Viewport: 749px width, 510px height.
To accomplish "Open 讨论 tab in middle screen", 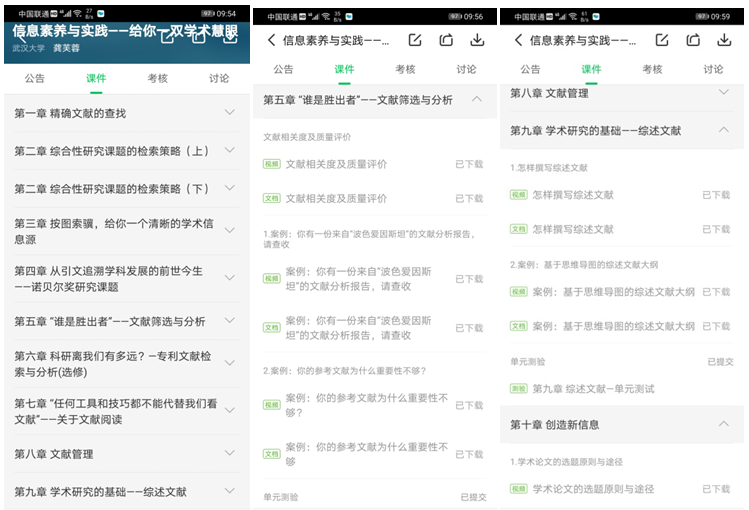I will 466,69.
